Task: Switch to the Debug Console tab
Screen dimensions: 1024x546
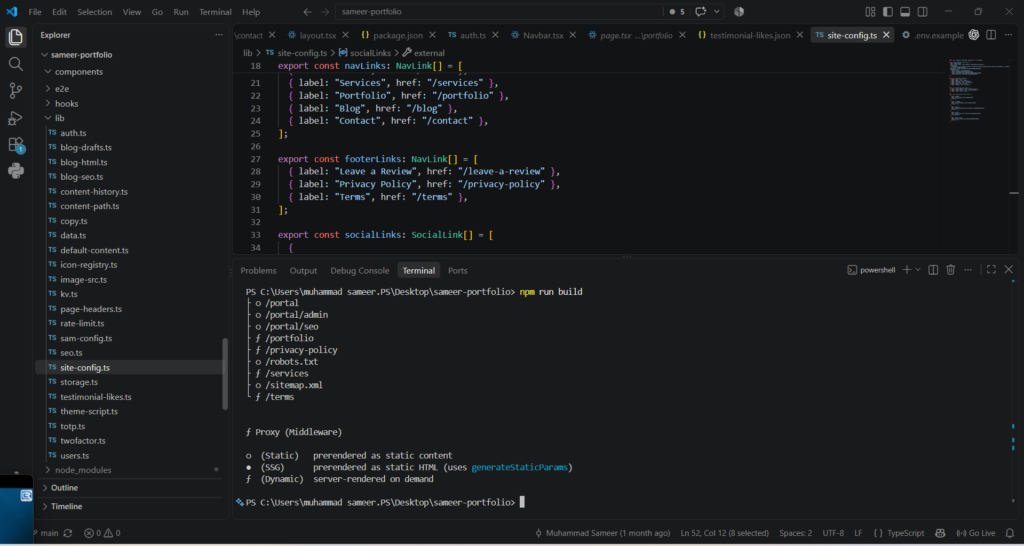Action: pos(359,270)
